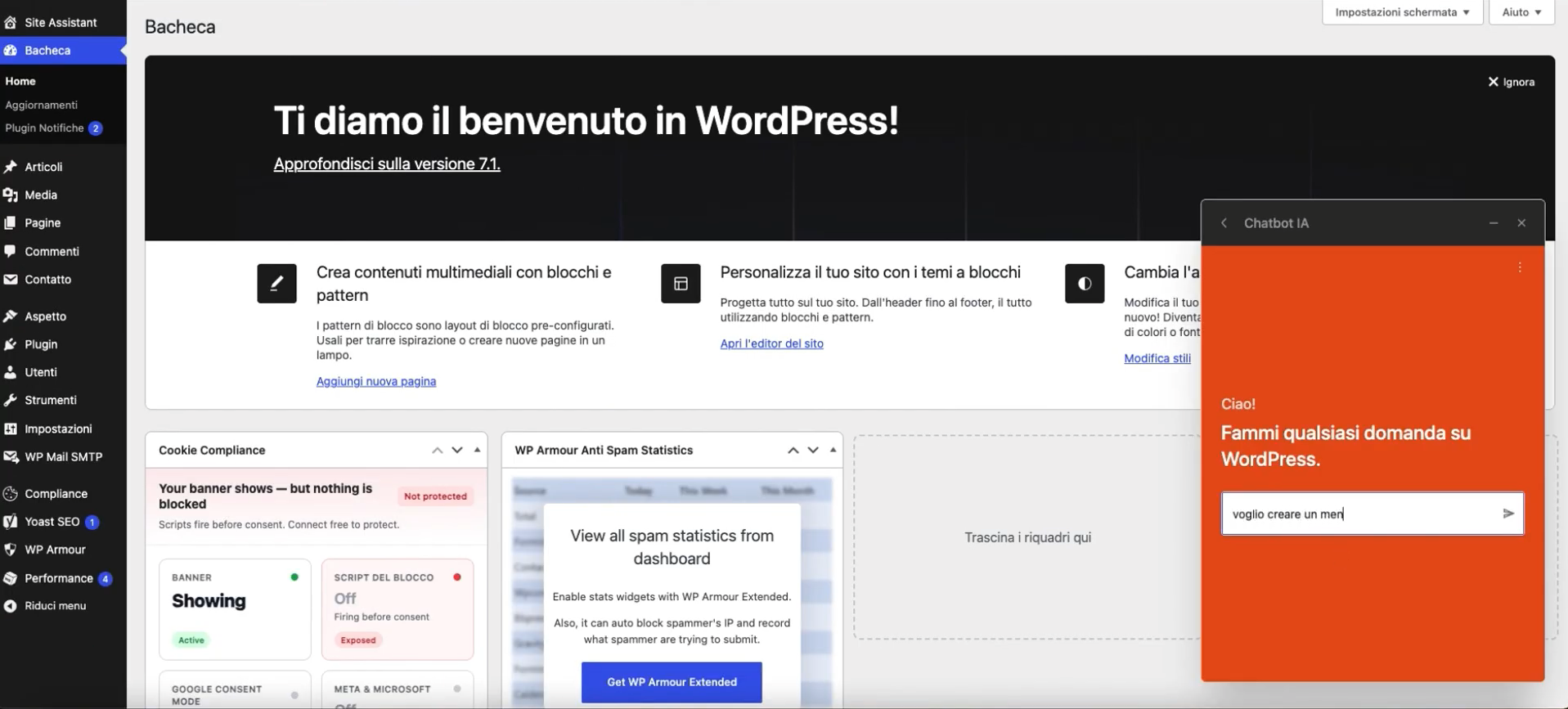Screen dimensions: 1568x709
Task: Expand the Aiuto help dropdown
Action: tap(1521, 12)
